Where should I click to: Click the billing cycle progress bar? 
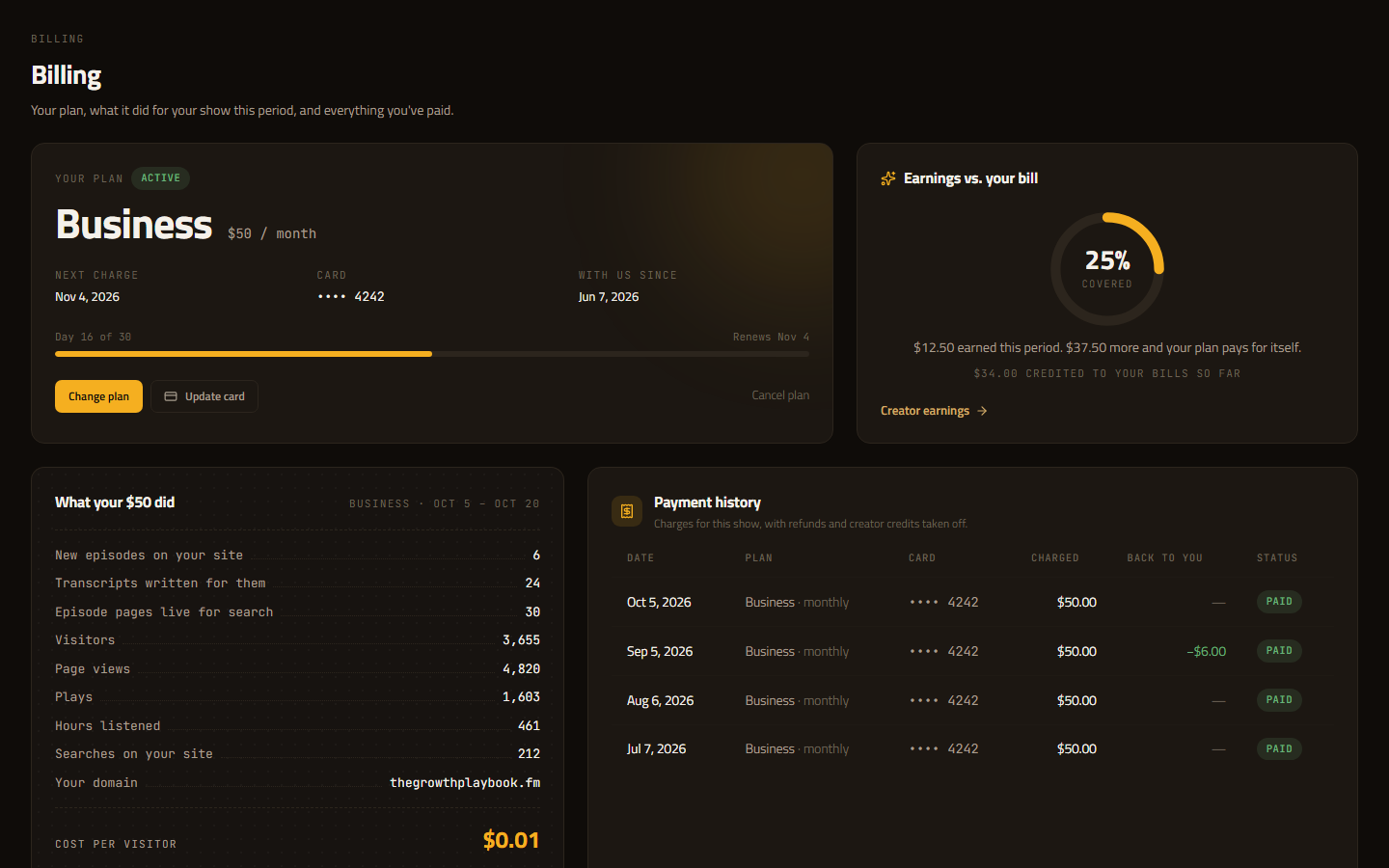pos(432,354)
